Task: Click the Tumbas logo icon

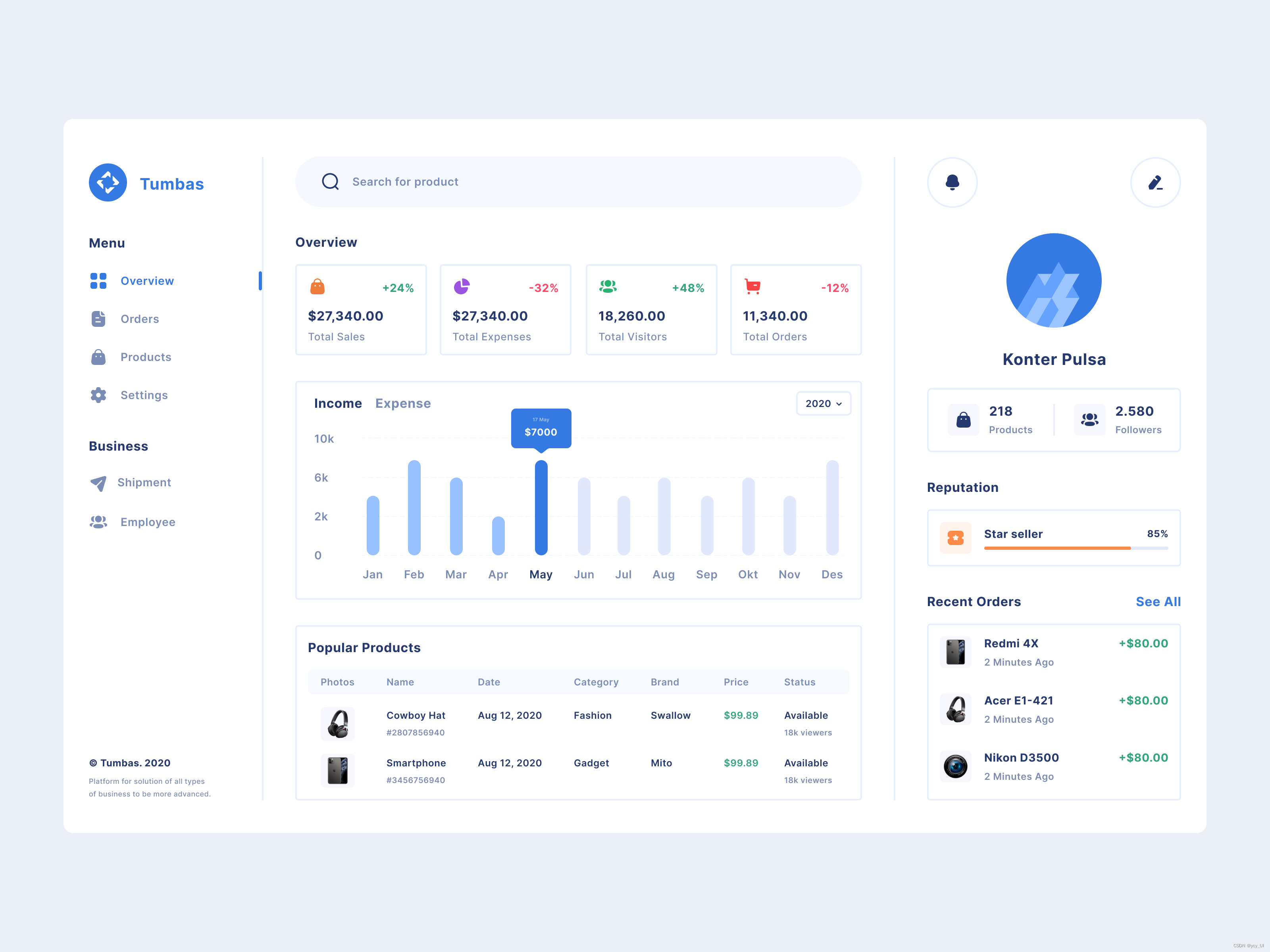Action: tap(108, 182)
